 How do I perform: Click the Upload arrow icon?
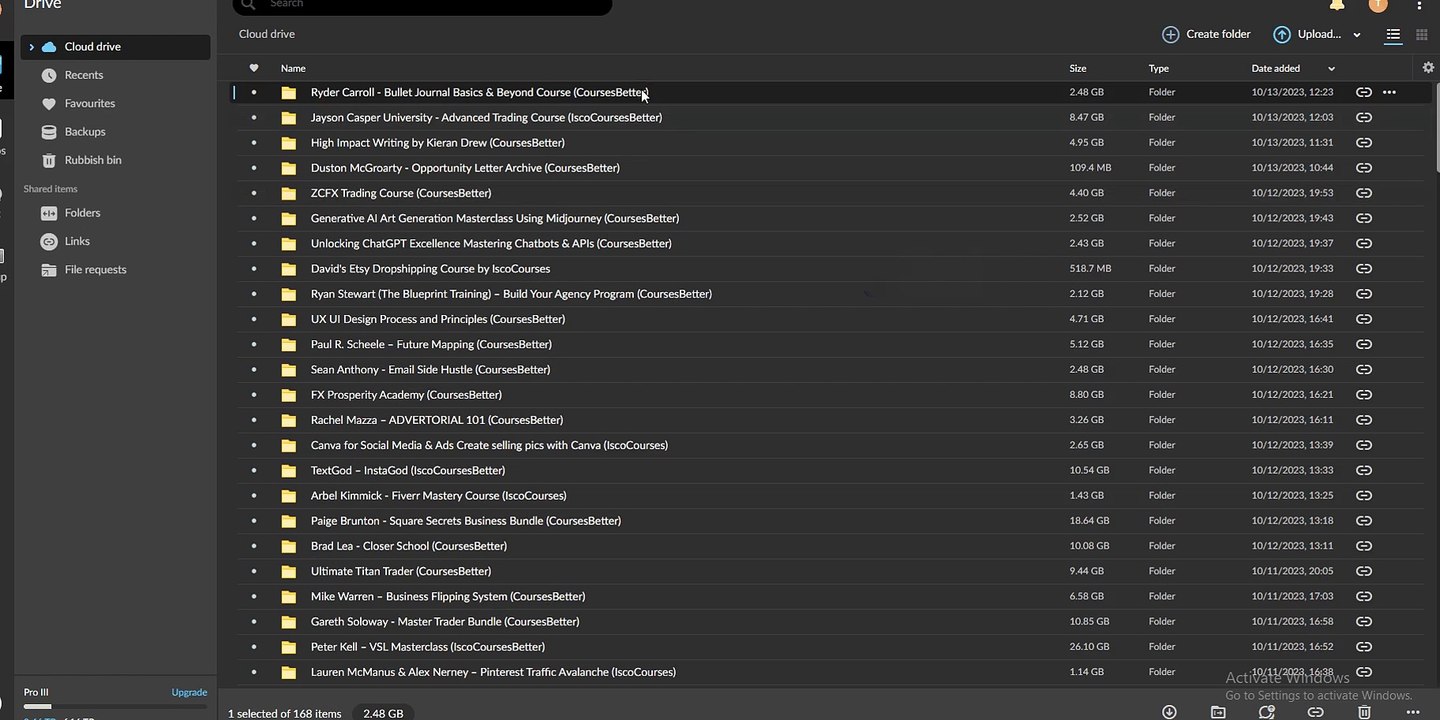point(1281,35)
